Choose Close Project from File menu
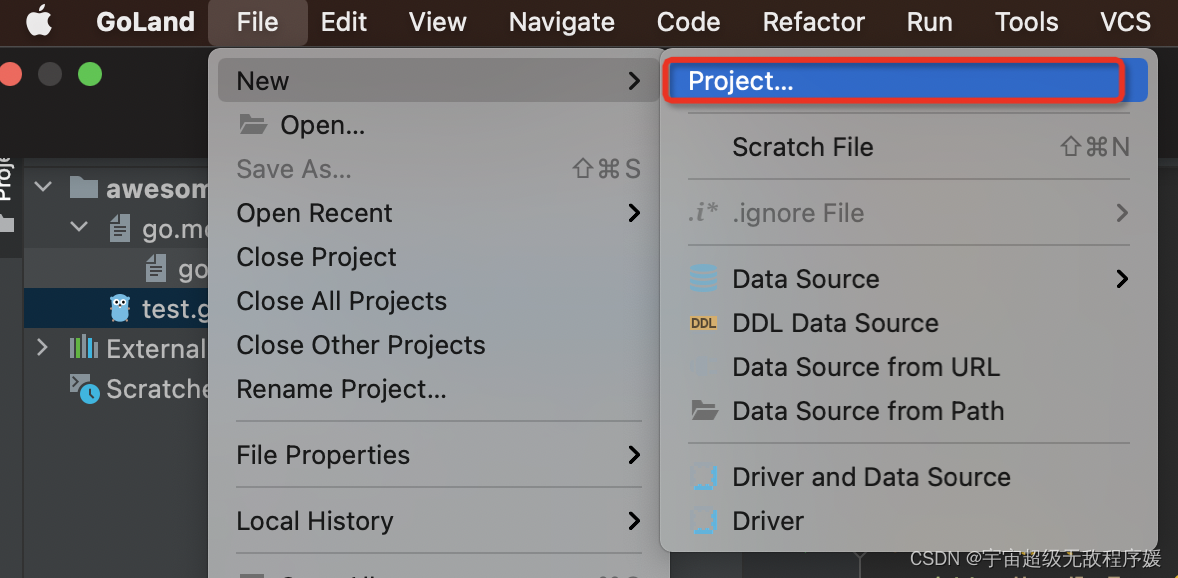 click(316, 257)
